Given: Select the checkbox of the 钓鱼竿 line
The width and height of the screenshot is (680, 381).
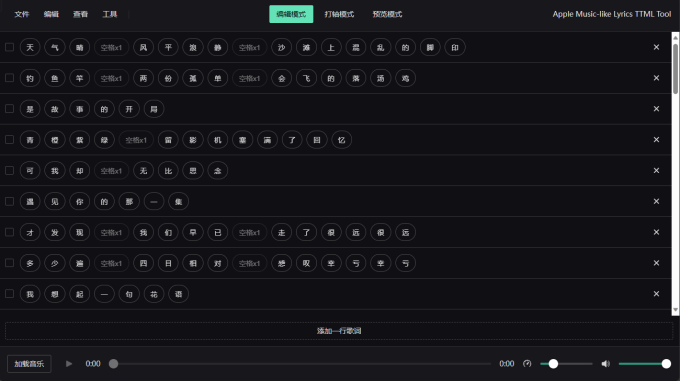Looking at the screenshot, I should pyautogui.click(x=9, y=78).
